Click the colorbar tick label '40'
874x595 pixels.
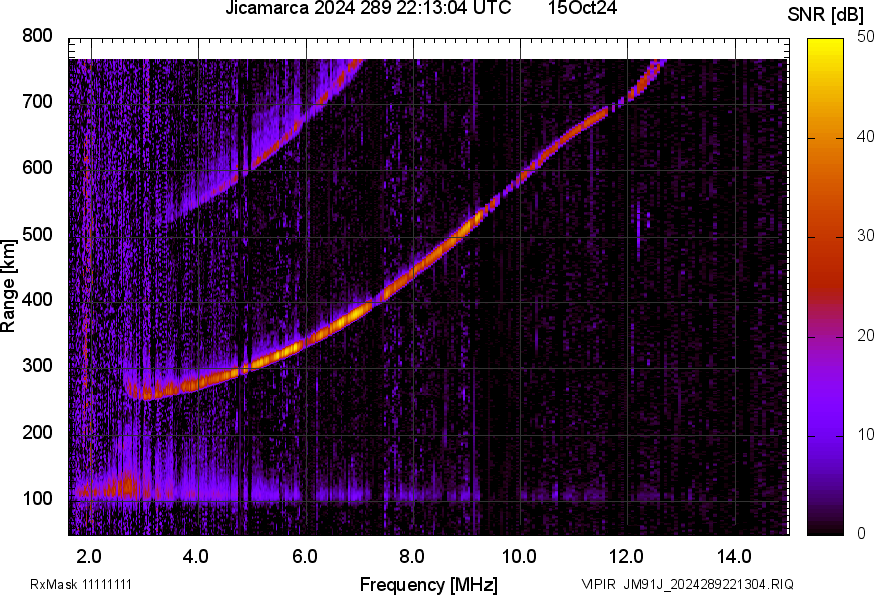pyautogui.click(x=865, y=137)
